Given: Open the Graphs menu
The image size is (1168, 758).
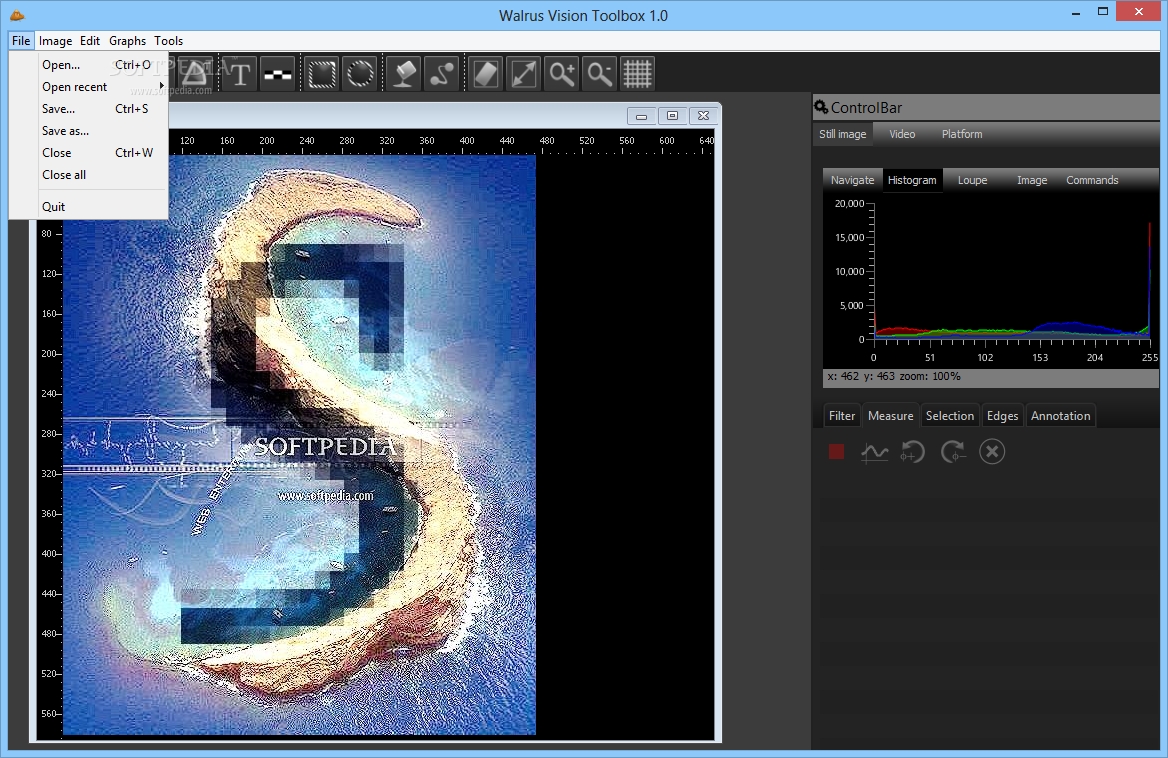Looking at the screenshot, I should click(127, 41).
